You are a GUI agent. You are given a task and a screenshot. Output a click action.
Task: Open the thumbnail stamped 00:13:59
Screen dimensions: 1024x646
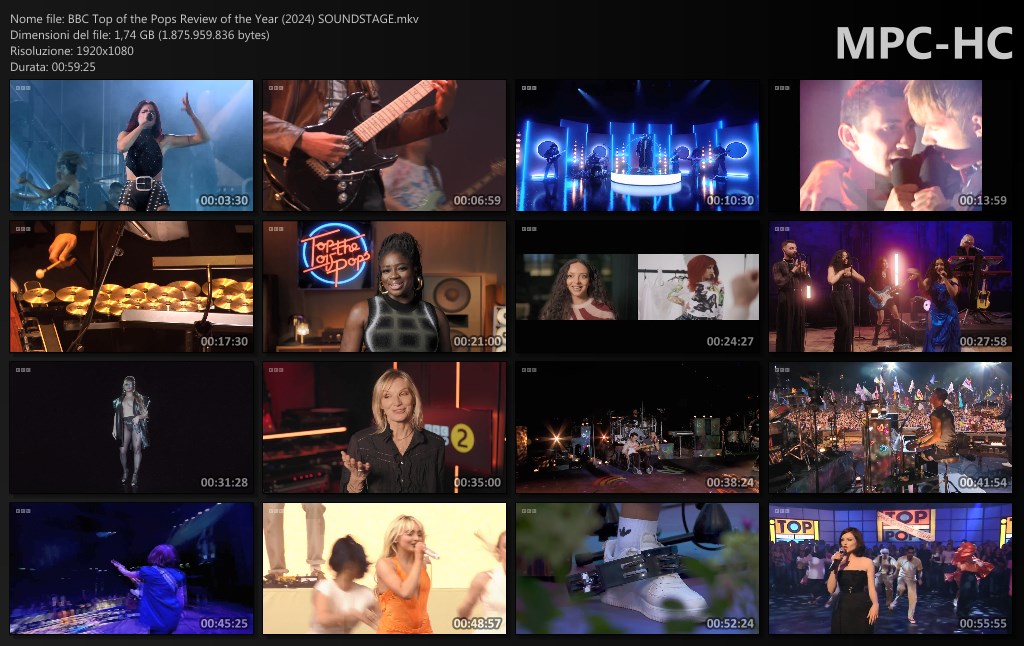tap(890, 146)
